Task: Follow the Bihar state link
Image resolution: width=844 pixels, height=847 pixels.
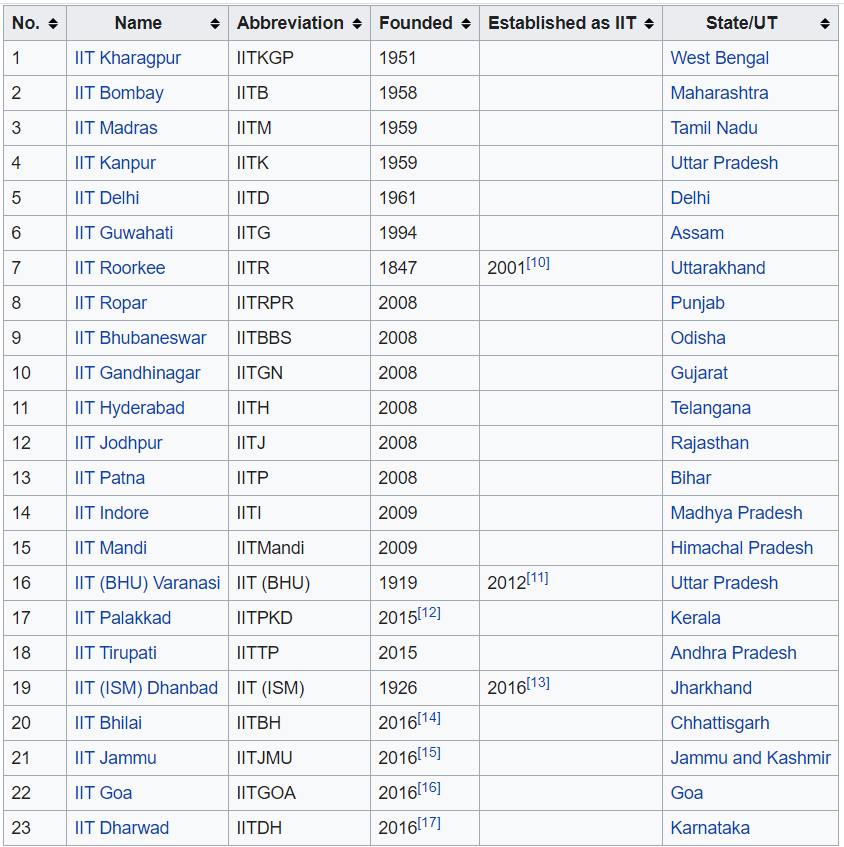Action: [691, 478]
